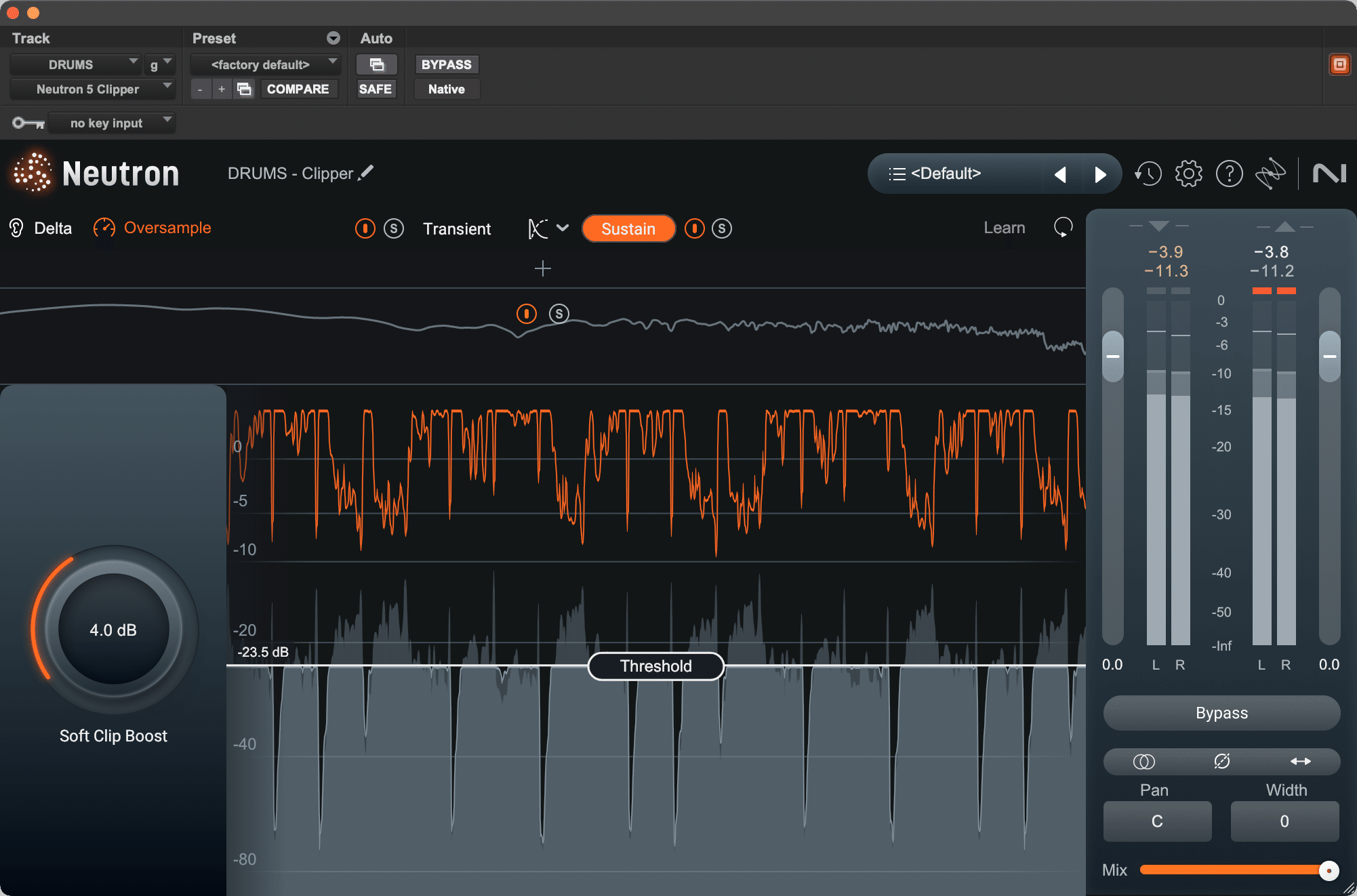Viewport: 1357px width, 896px height.
Task: Invert phase with the slashed circle icon
Action: [x=1221, y=762]
